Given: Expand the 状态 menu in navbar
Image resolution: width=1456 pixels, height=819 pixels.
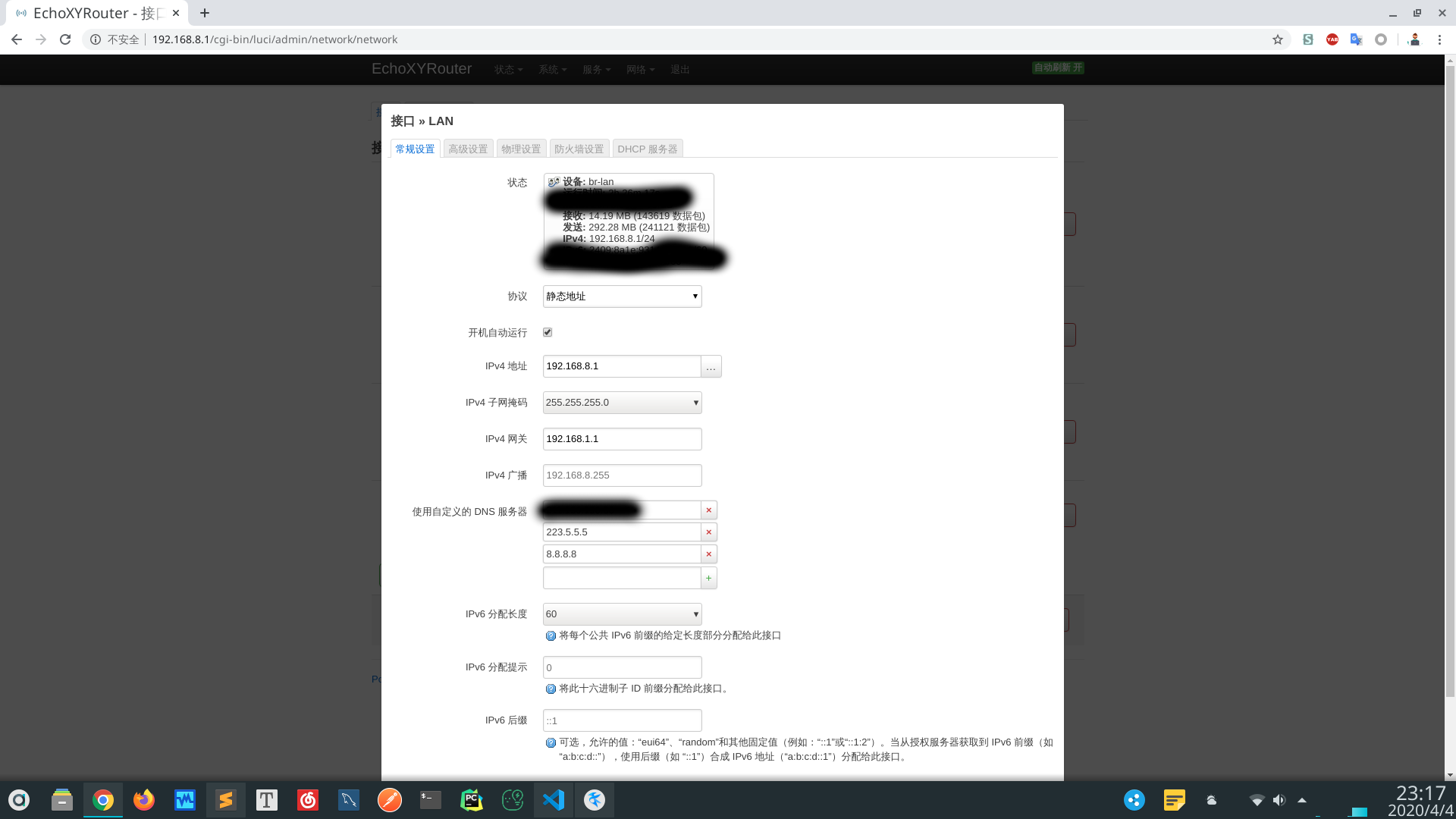Looking at the screenshot, I should [509, 70].
